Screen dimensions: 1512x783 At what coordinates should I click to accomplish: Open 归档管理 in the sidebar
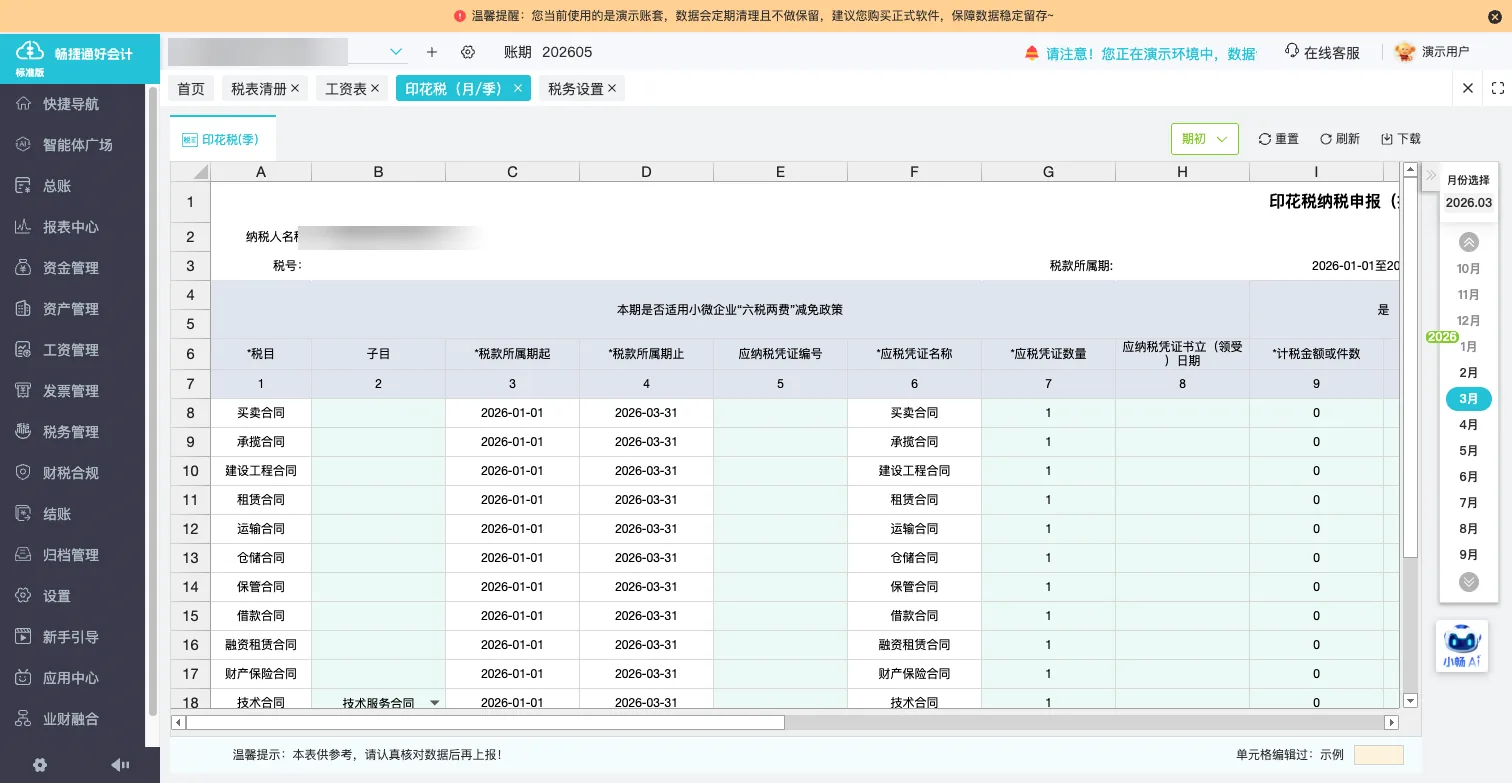71,555
